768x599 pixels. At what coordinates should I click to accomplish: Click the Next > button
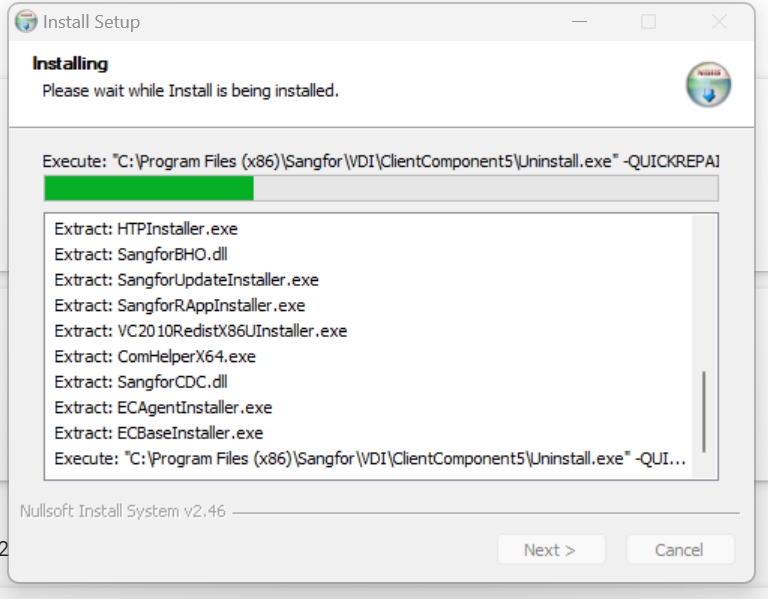tap(551, 550)
